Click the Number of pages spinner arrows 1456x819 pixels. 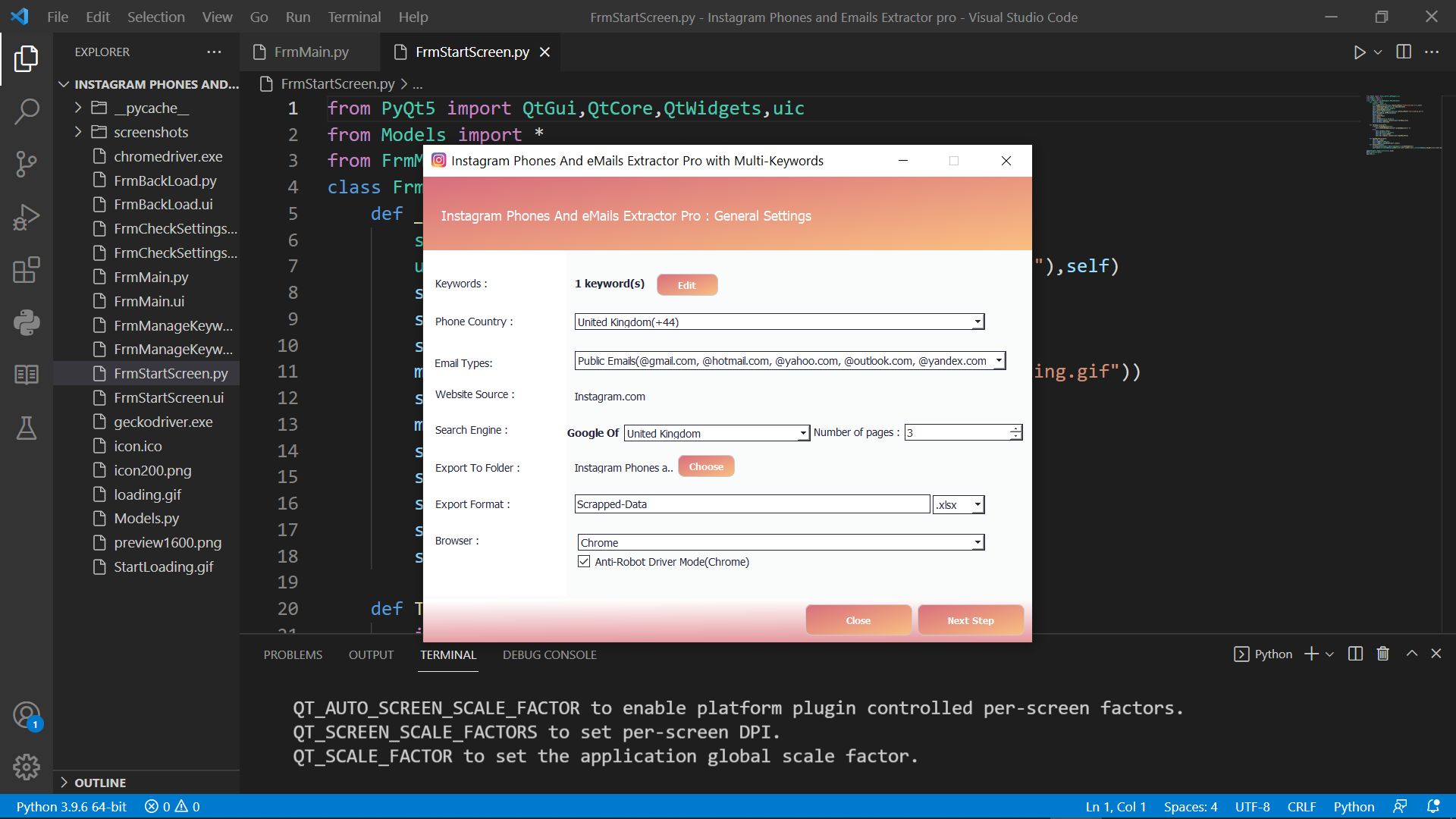pyautogui.click(x=1015, y=432)
